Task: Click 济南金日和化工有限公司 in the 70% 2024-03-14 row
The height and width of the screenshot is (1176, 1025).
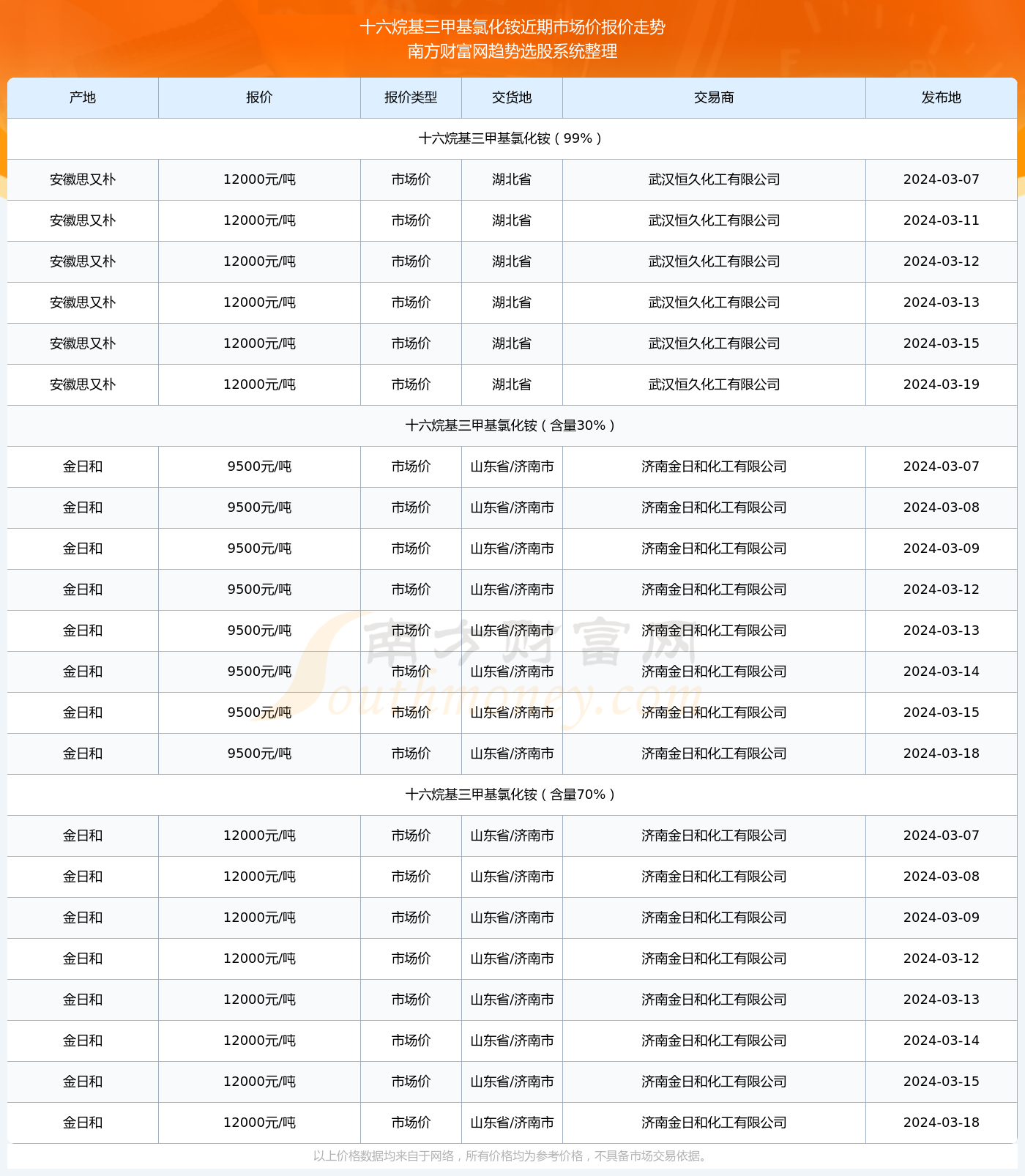Action: [714, 1041]
